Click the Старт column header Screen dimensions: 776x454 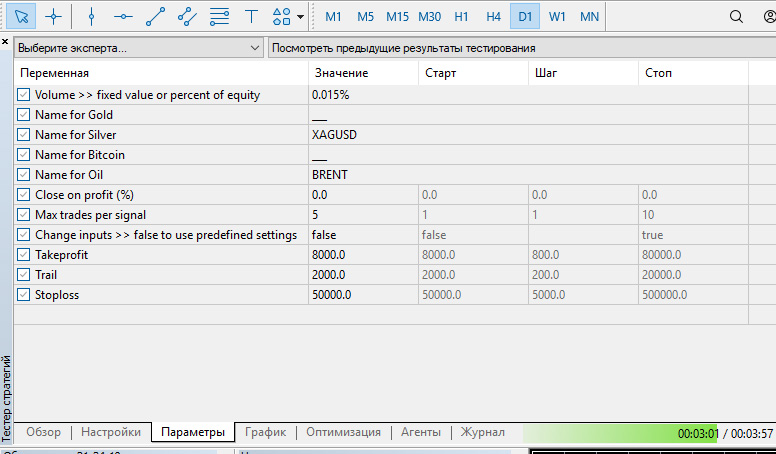[474, 73]
